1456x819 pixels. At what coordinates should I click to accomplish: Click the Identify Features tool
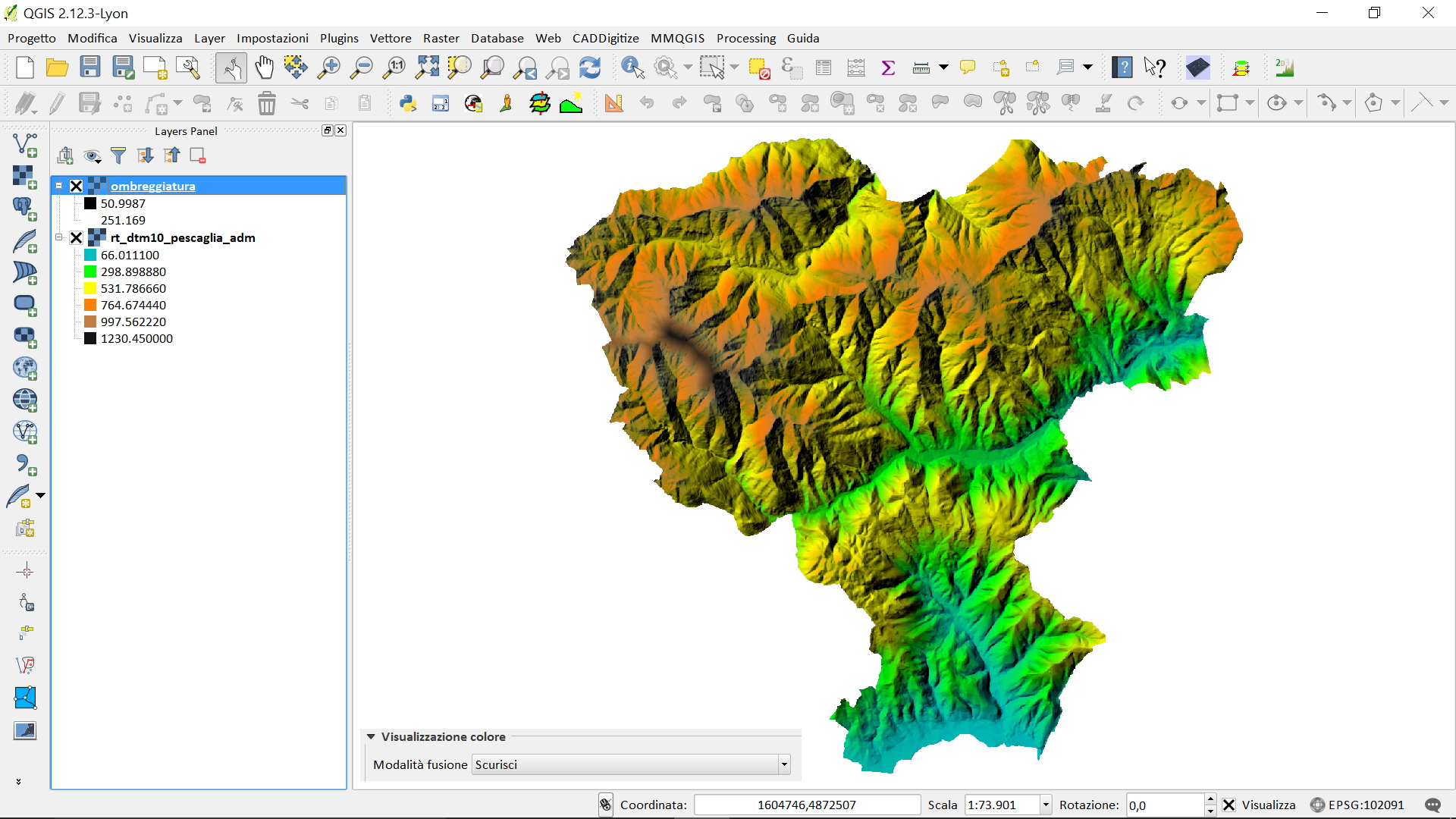point(632,67)
